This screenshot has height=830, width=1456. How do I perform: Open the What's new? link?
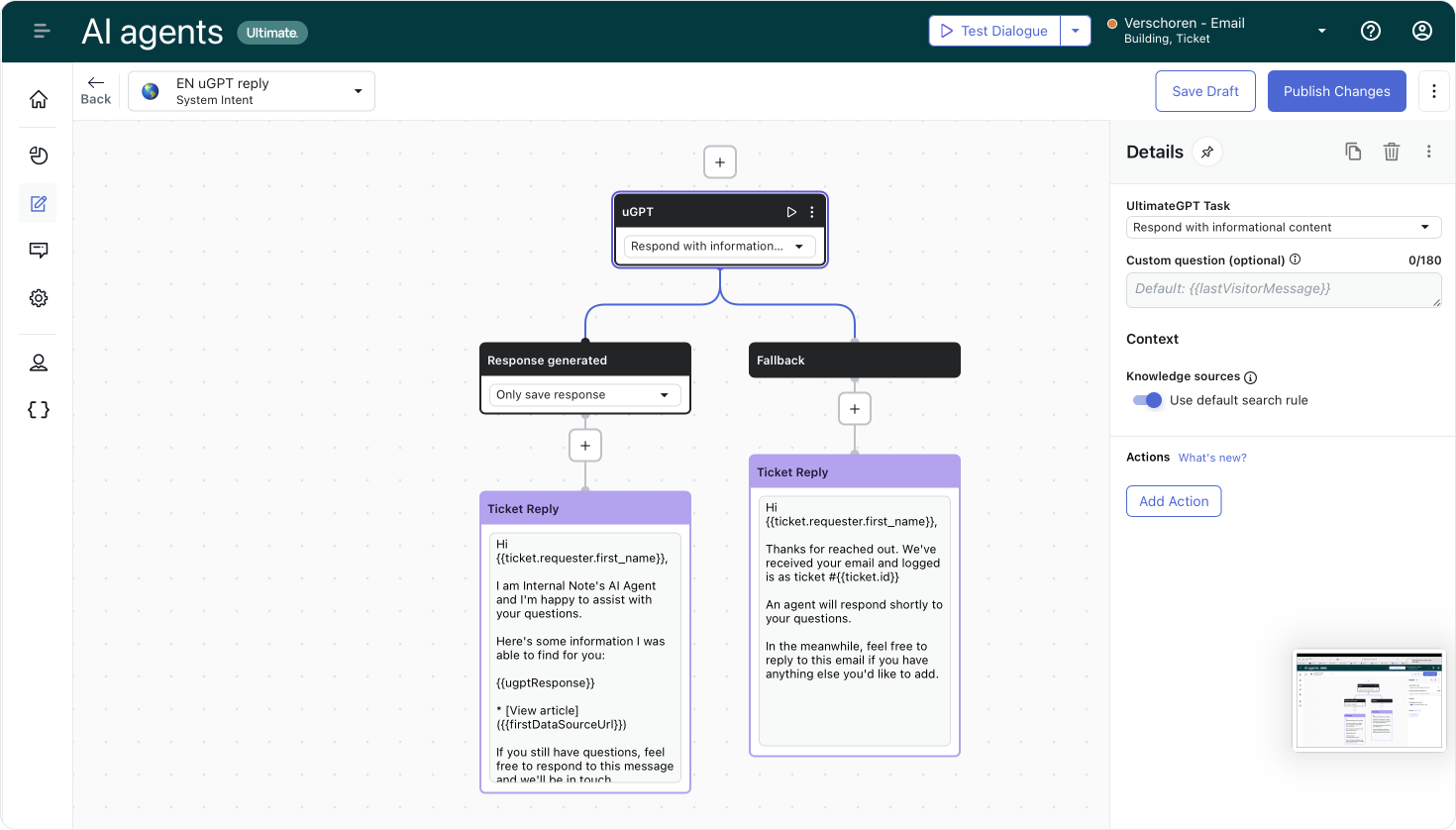(x=1212, y=458)
